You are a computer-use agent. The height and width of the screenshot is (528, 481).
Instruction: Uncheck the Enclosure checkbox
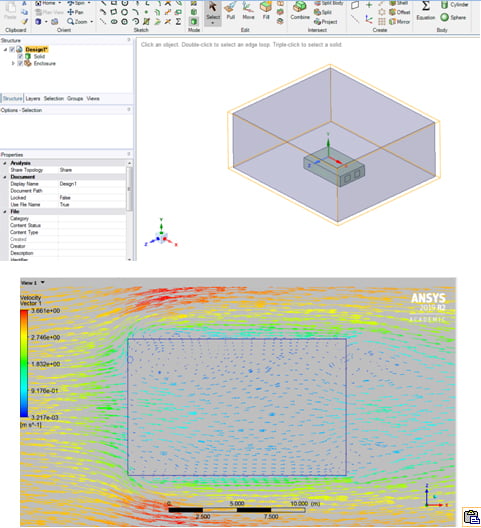coord(20,63)
